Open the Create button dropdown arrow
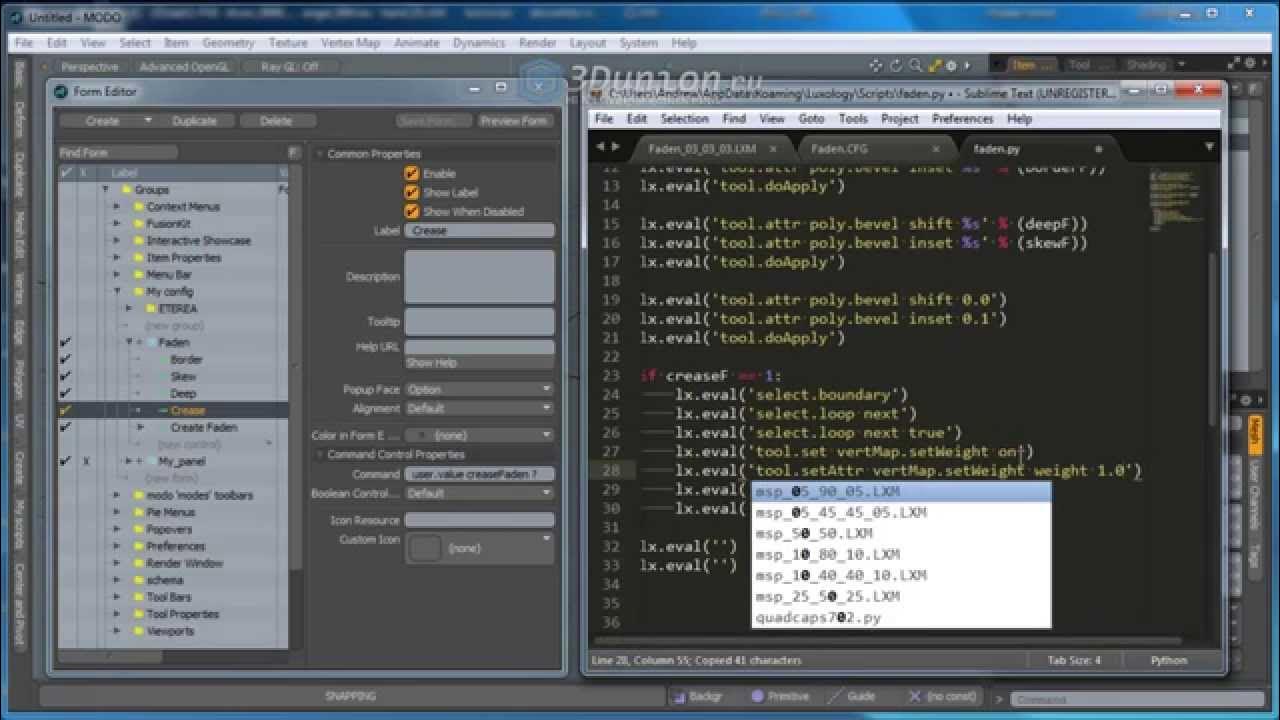1280x720 pixels. coord(148,120)
